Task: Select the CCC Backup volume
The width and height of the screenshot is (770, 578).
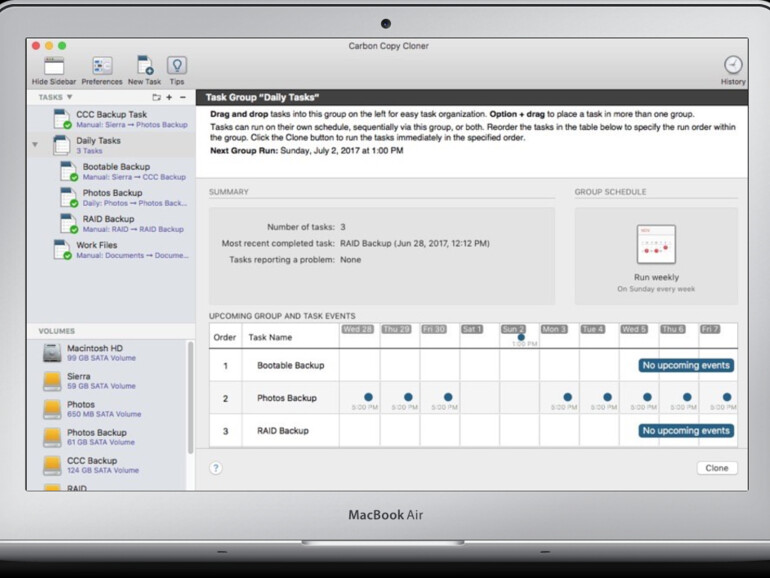Action: click(x=107, y=465)
